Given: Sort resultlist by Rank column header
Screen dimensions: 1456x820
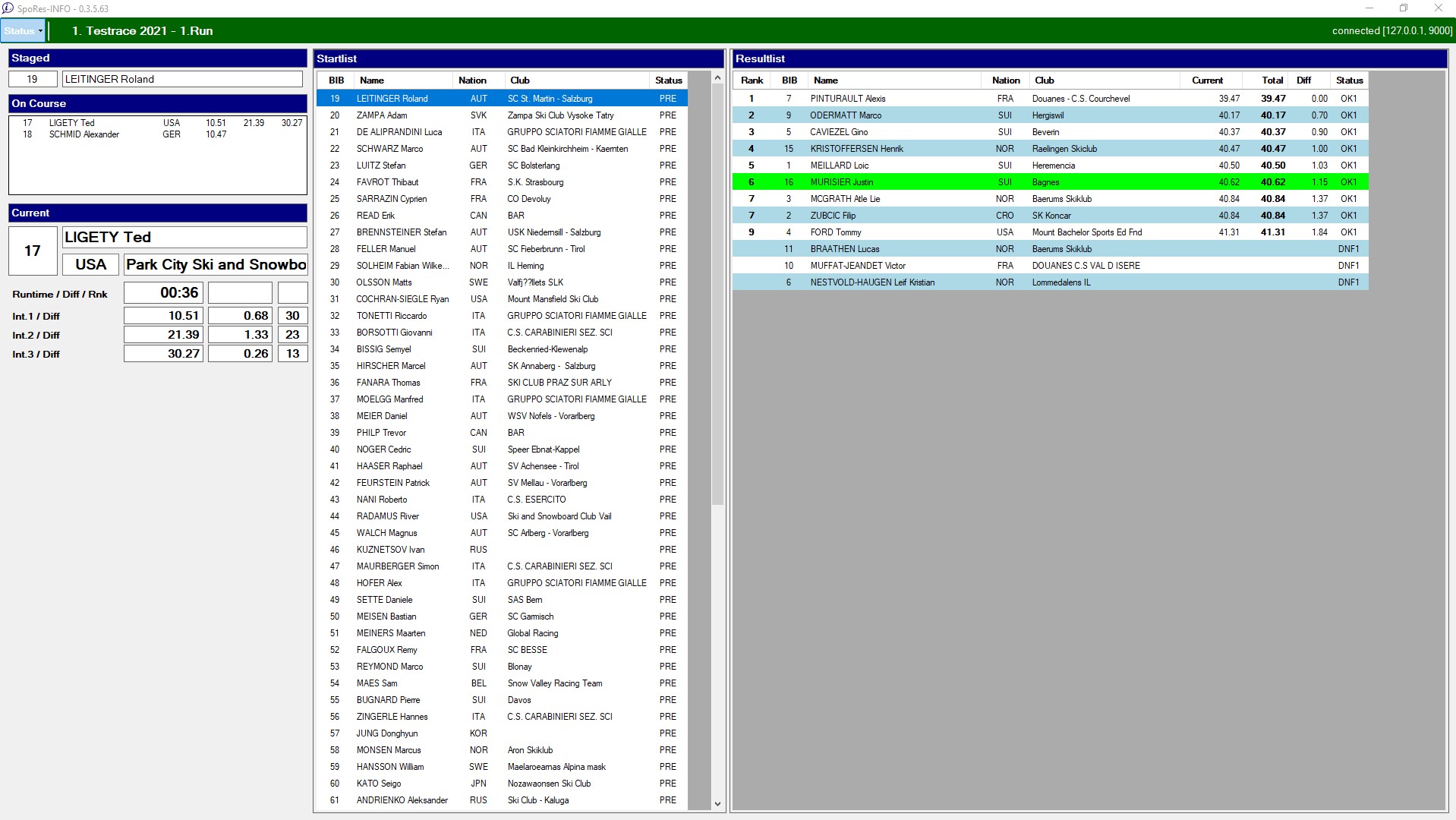Looking at the screenshot, I should coord(752,80).
